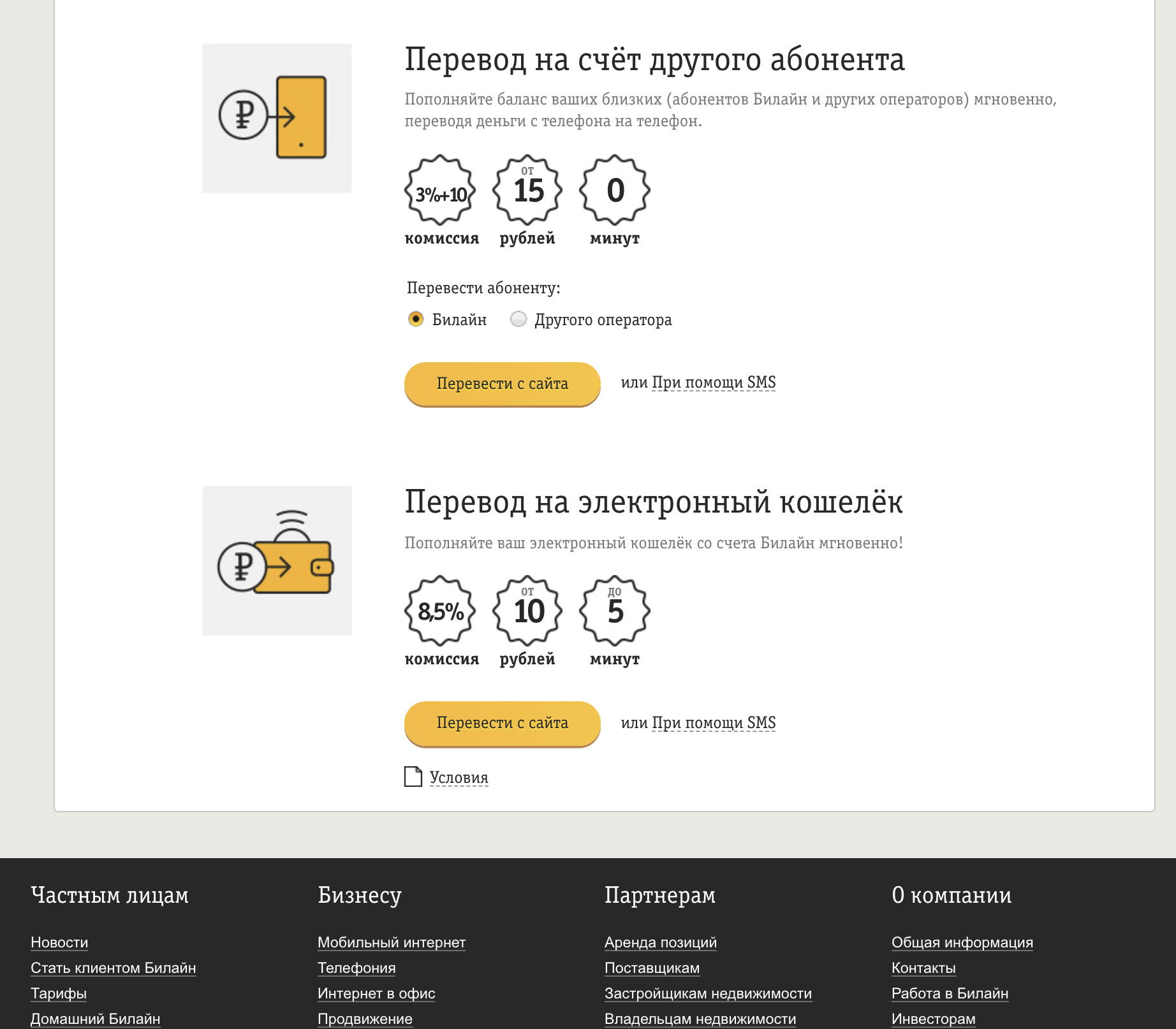Click the 8,5% комиссия badge
Image resolution: width=1176 pixels, height=1029 pixels.
point(440,612)
